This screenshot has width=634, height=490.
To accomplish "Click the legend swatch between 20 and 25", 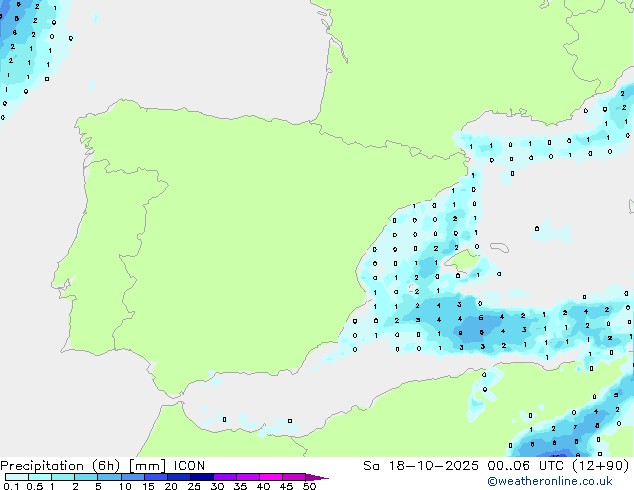I will click(x=178, y=477).
